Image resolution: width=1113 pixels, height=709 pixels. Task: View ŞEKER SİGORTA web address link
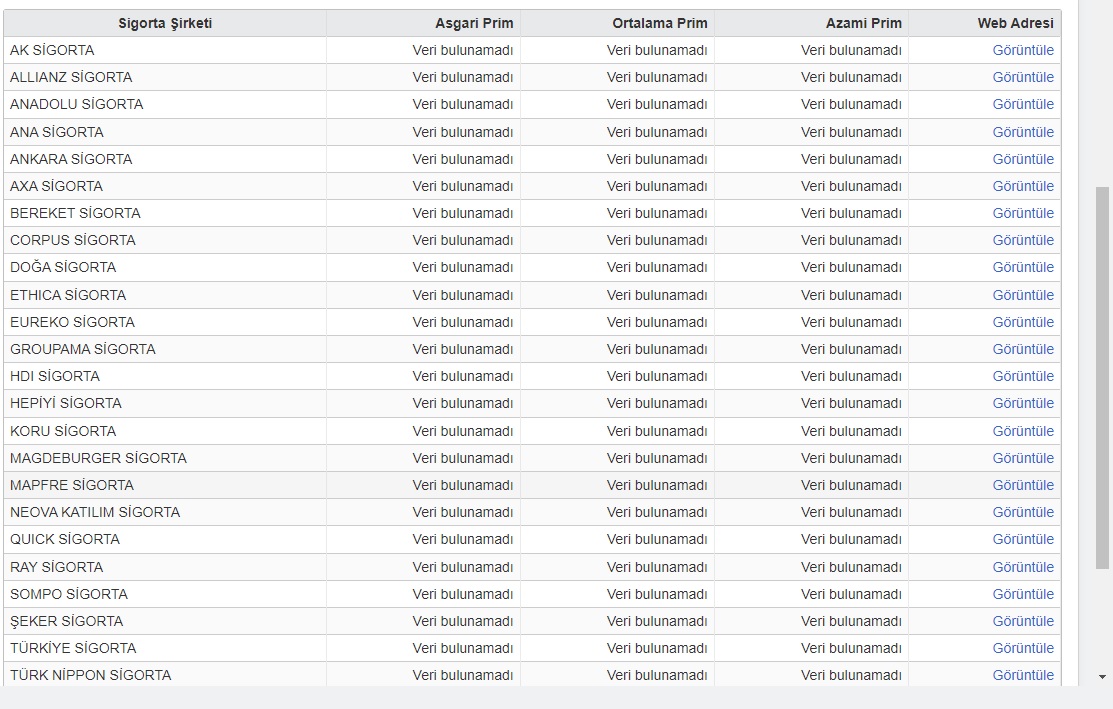tap(1023, 620)
